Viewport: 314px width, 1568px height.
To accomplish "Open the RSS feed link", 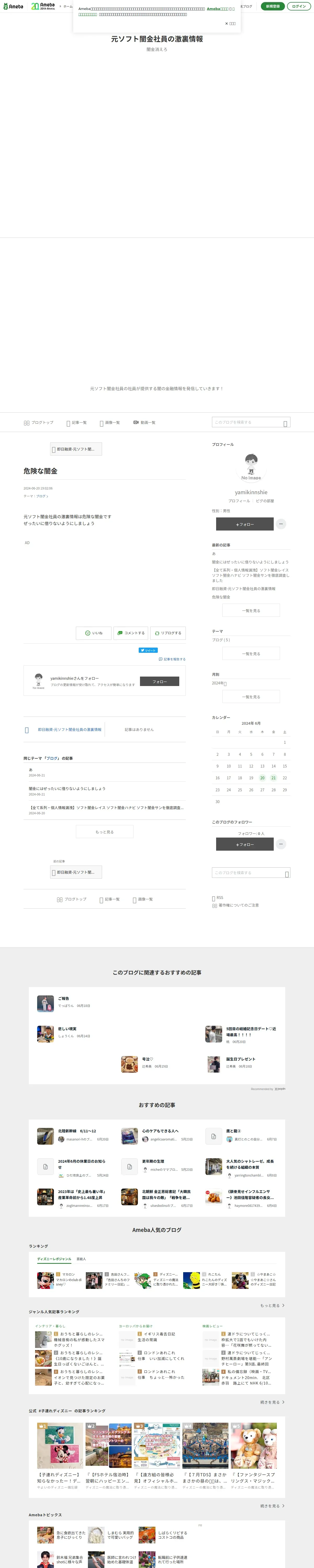I will (x=218, y=898).
